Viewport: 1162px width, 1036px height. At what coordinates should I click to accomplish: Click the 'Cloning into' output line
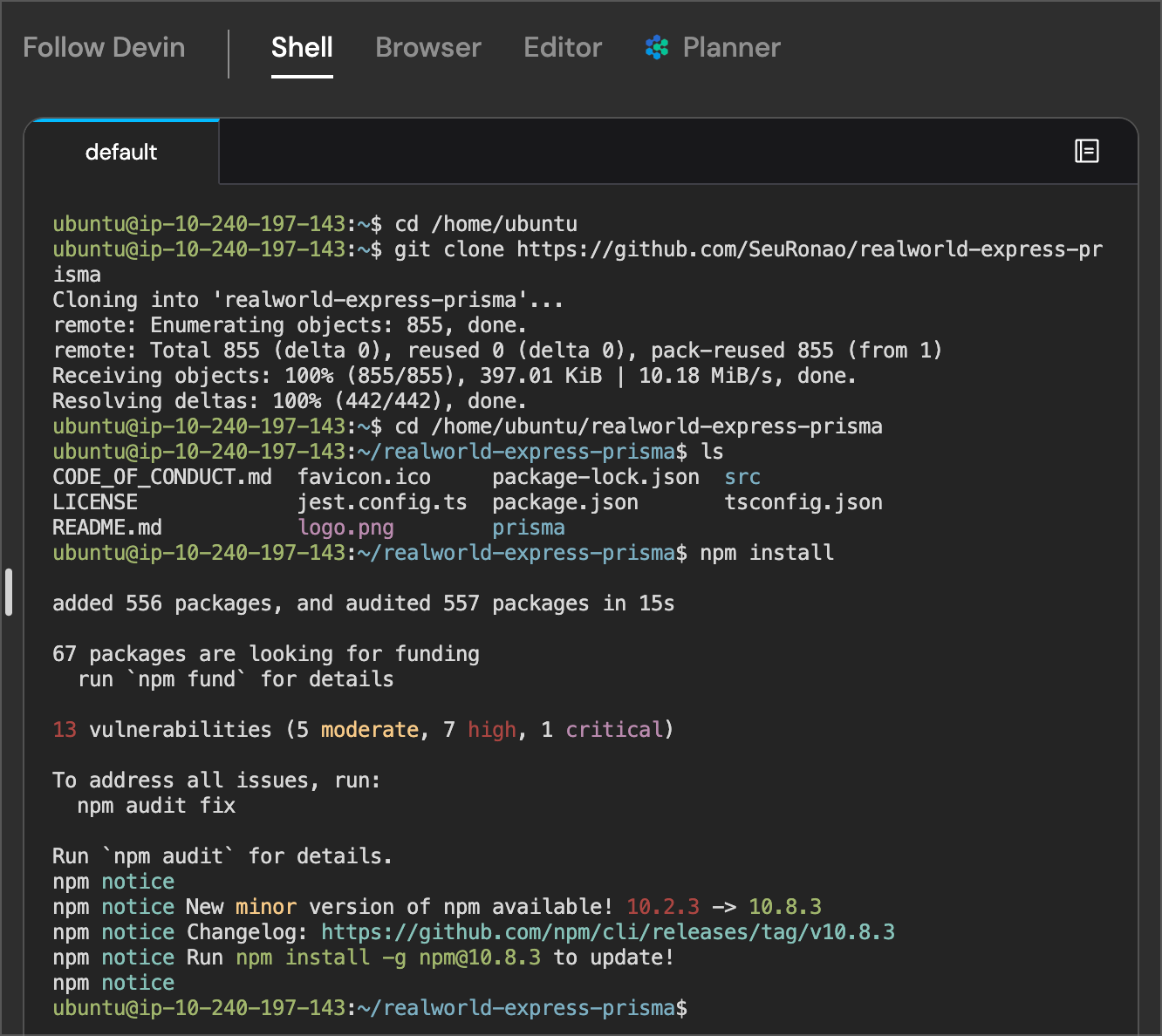click(x=308, y=300)
